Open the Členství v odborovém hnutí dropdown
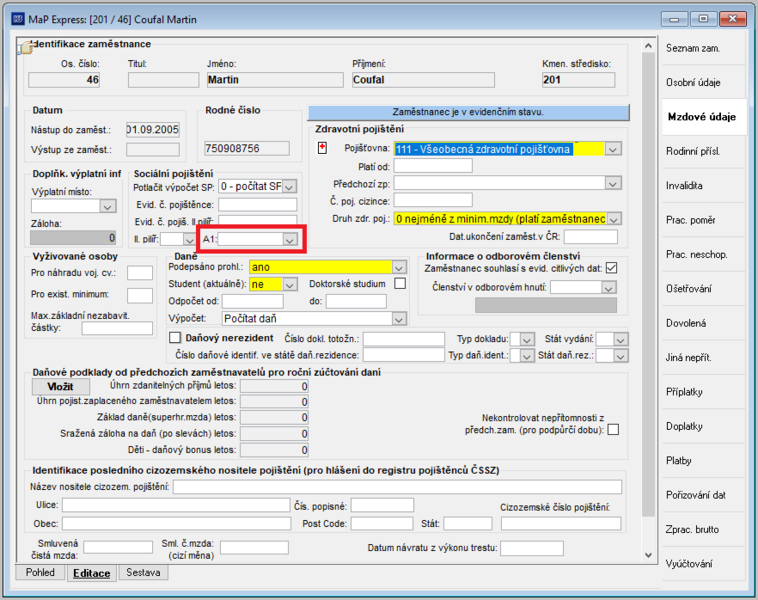This screenshot has width=758, height=600. click(x=608, y=288)
